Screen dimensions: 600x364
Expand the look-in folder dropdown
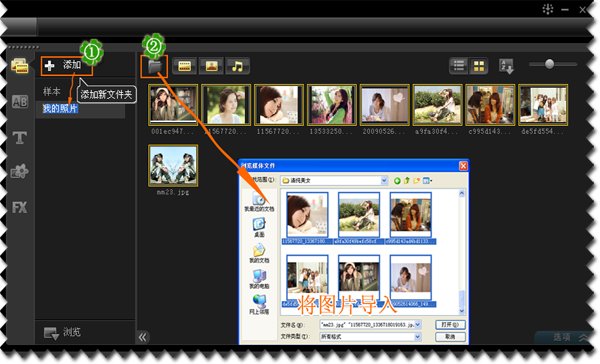pyautogui.click(x=384, y=180)
